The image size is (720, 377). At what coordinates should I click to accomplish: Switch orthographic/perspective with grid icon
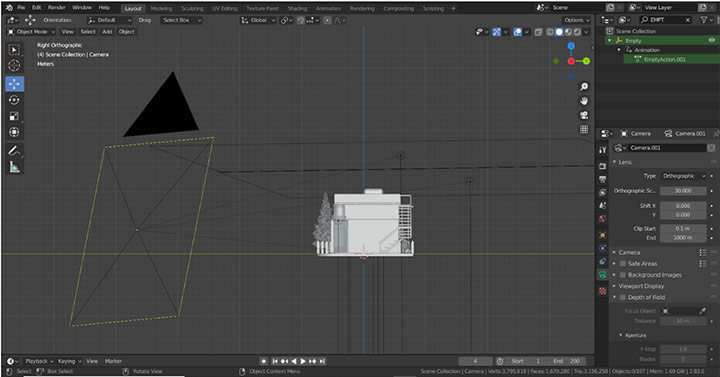(x=584, y=129)
